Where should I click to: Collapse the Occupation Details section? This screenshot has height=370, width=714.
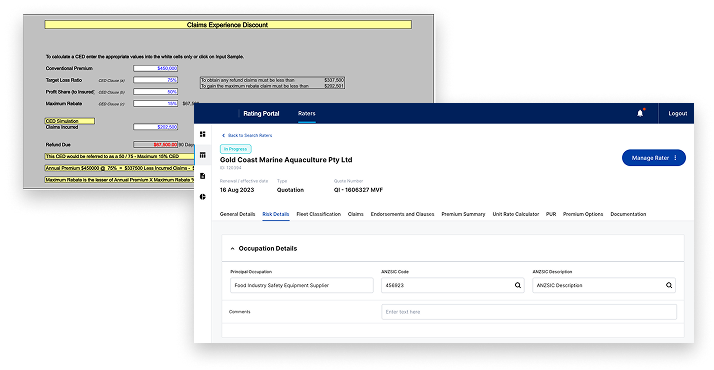pos(232,249)
